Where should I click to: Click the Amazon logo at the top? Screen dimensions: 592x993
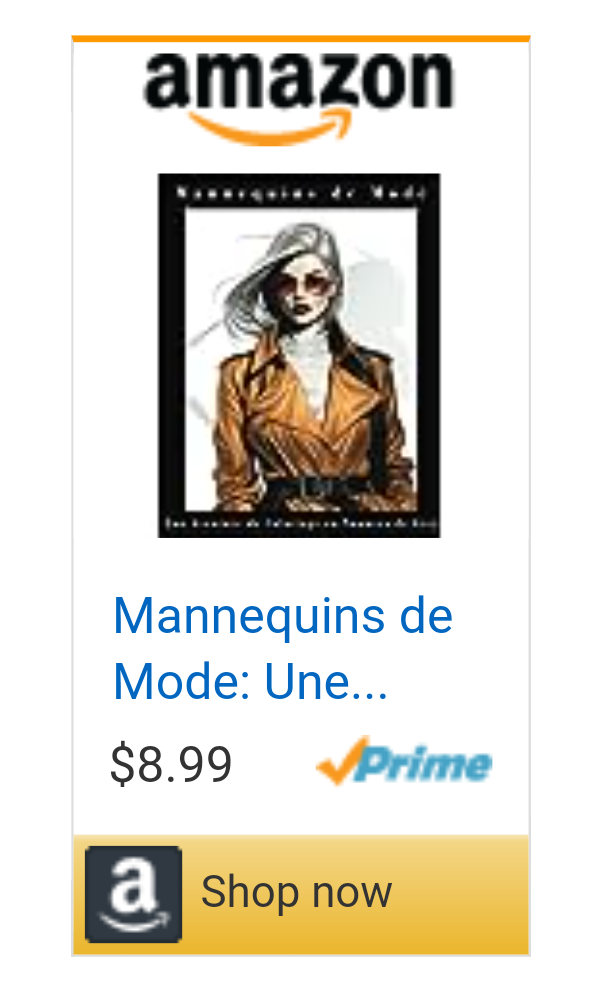pos(298,98)
